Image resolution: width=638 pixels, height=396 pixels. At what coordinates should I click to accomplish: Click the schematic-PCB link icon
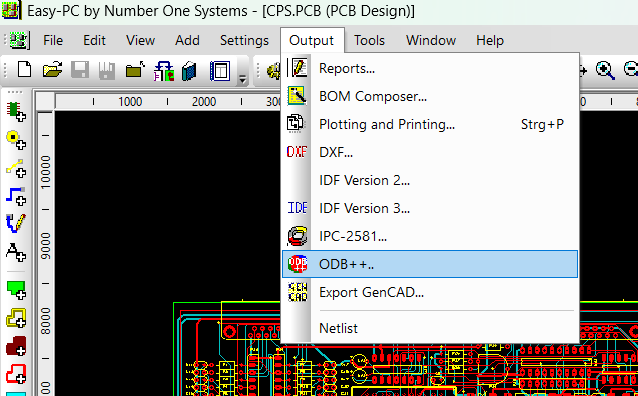[x=164, y=71]
